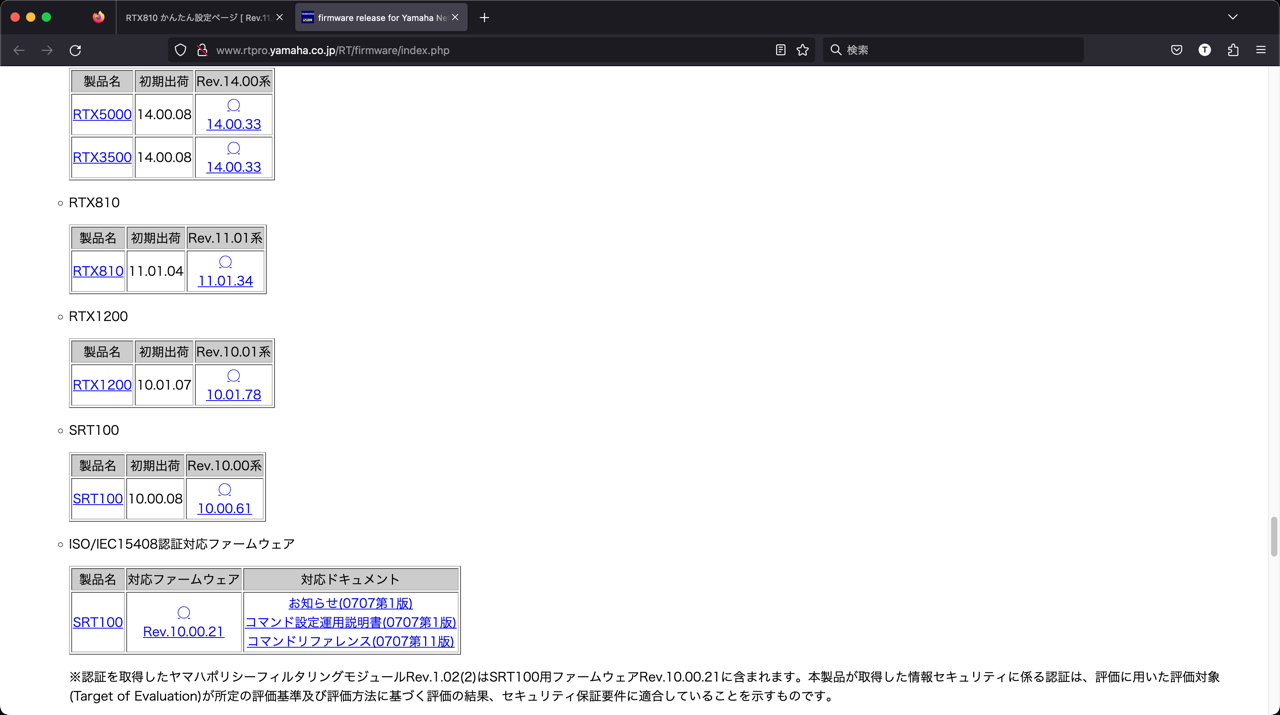Viewport: 1280px width, 715px height.
Task: Select the firmware release for Yamaha tab
Action: [x=380, y=17]
